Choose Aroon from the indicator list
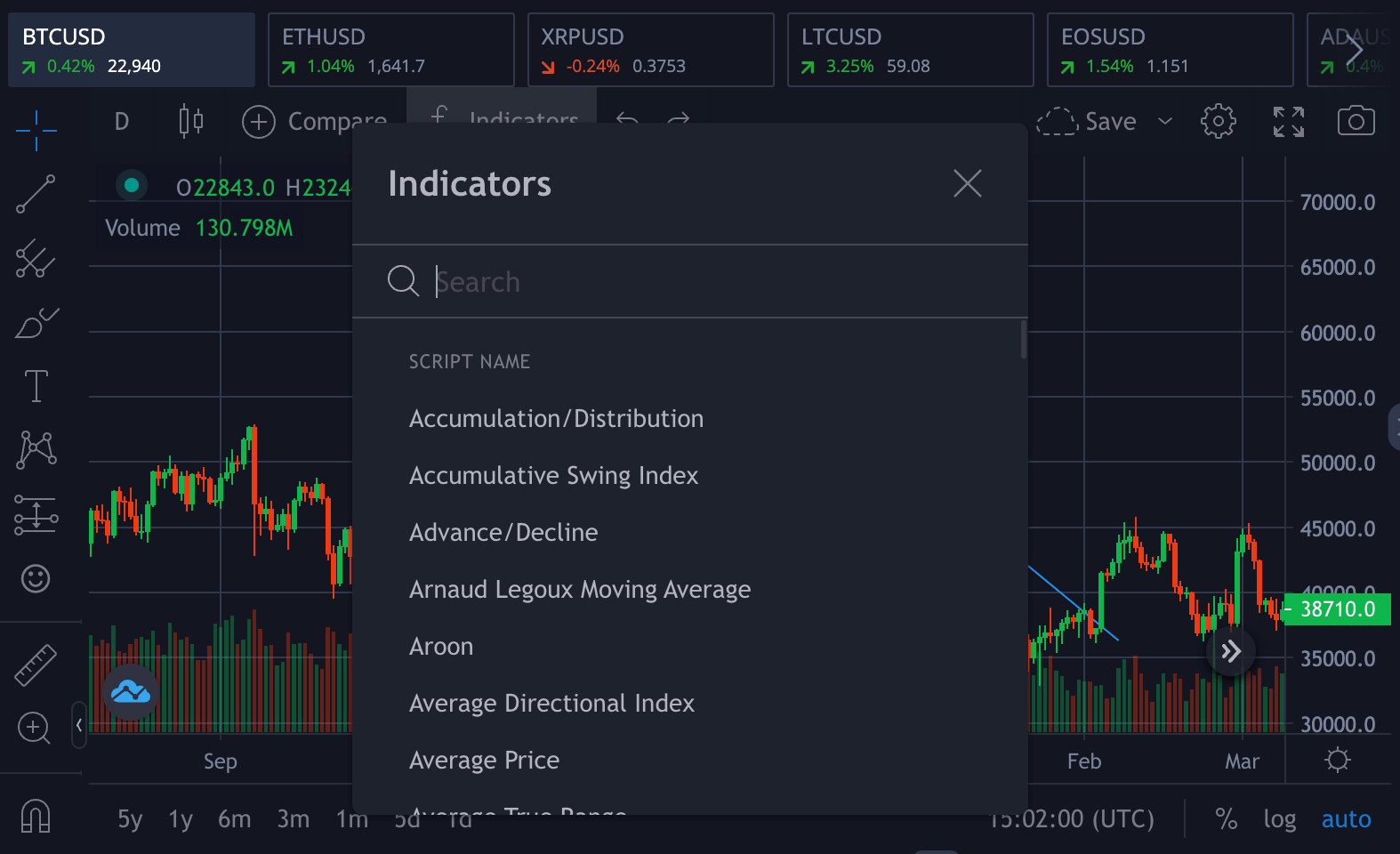1400x854 pixels. click(441, 647)
